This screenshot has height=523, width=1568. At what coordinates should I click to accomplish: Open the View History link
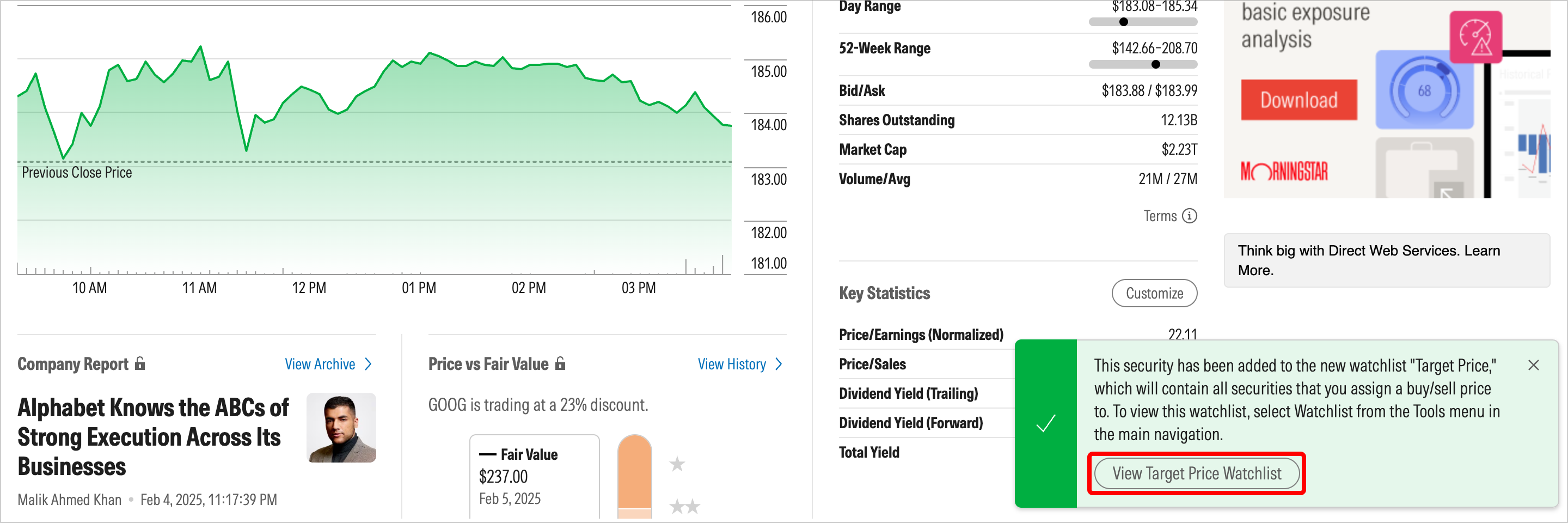[x=732, y=364]
